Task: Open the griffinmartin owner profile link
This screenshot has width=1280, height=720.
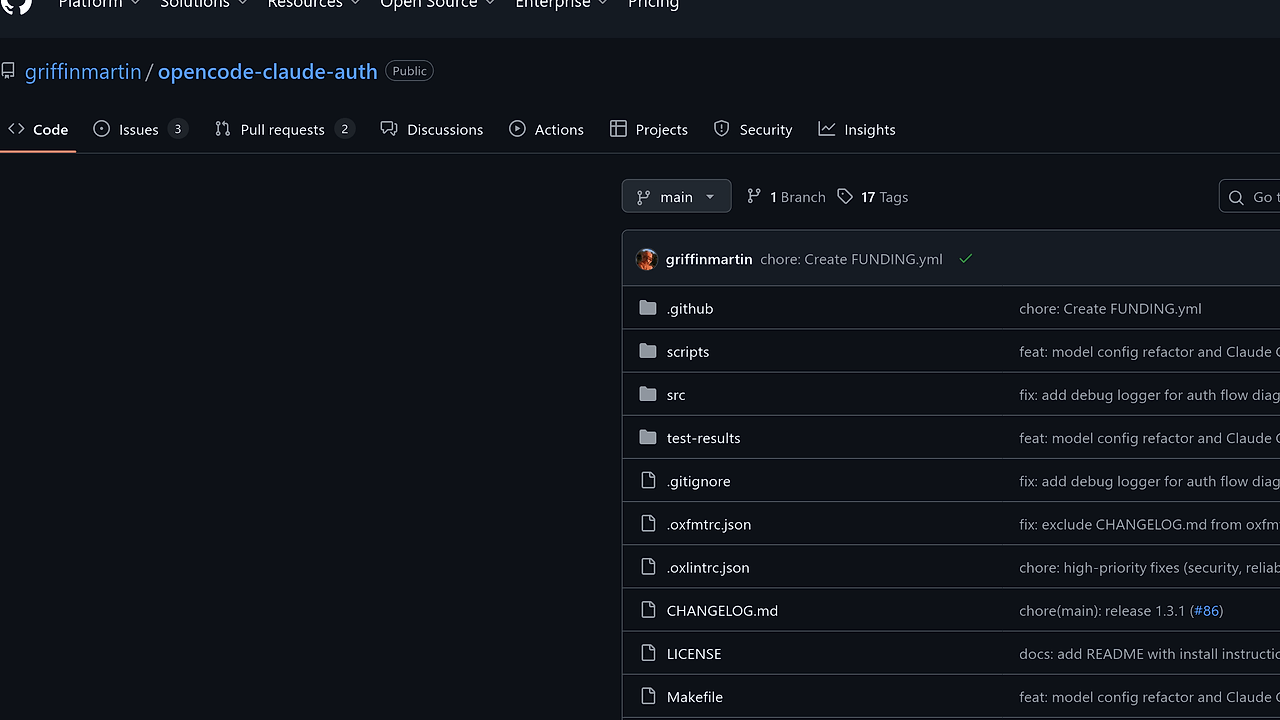Action: 83,72
